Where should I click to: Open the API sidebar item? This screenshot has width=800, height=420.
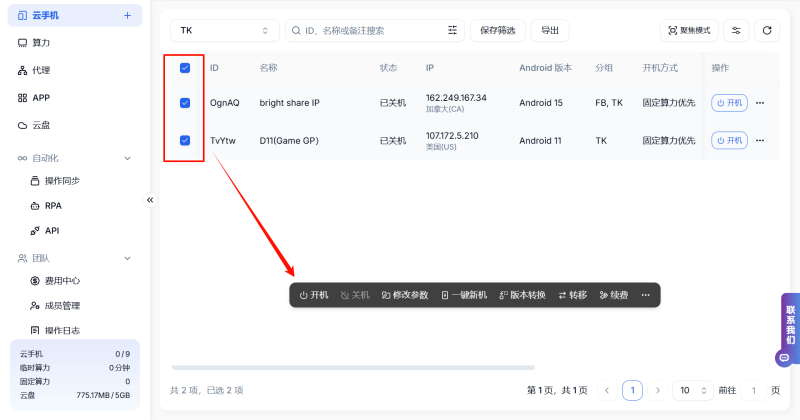[45, 231]
